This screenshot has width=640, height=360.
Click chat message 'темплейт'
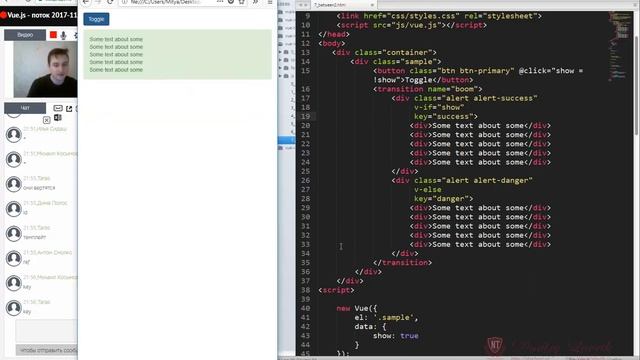point(35,238)
